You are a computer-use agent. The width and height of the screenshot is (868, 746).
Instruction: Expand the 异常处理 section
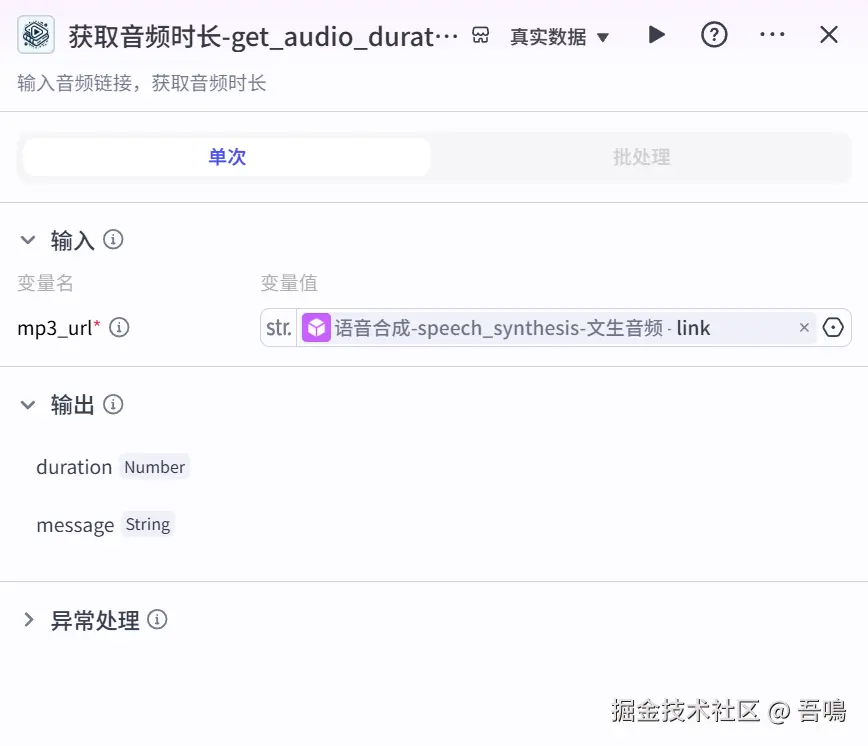(29, 620)
